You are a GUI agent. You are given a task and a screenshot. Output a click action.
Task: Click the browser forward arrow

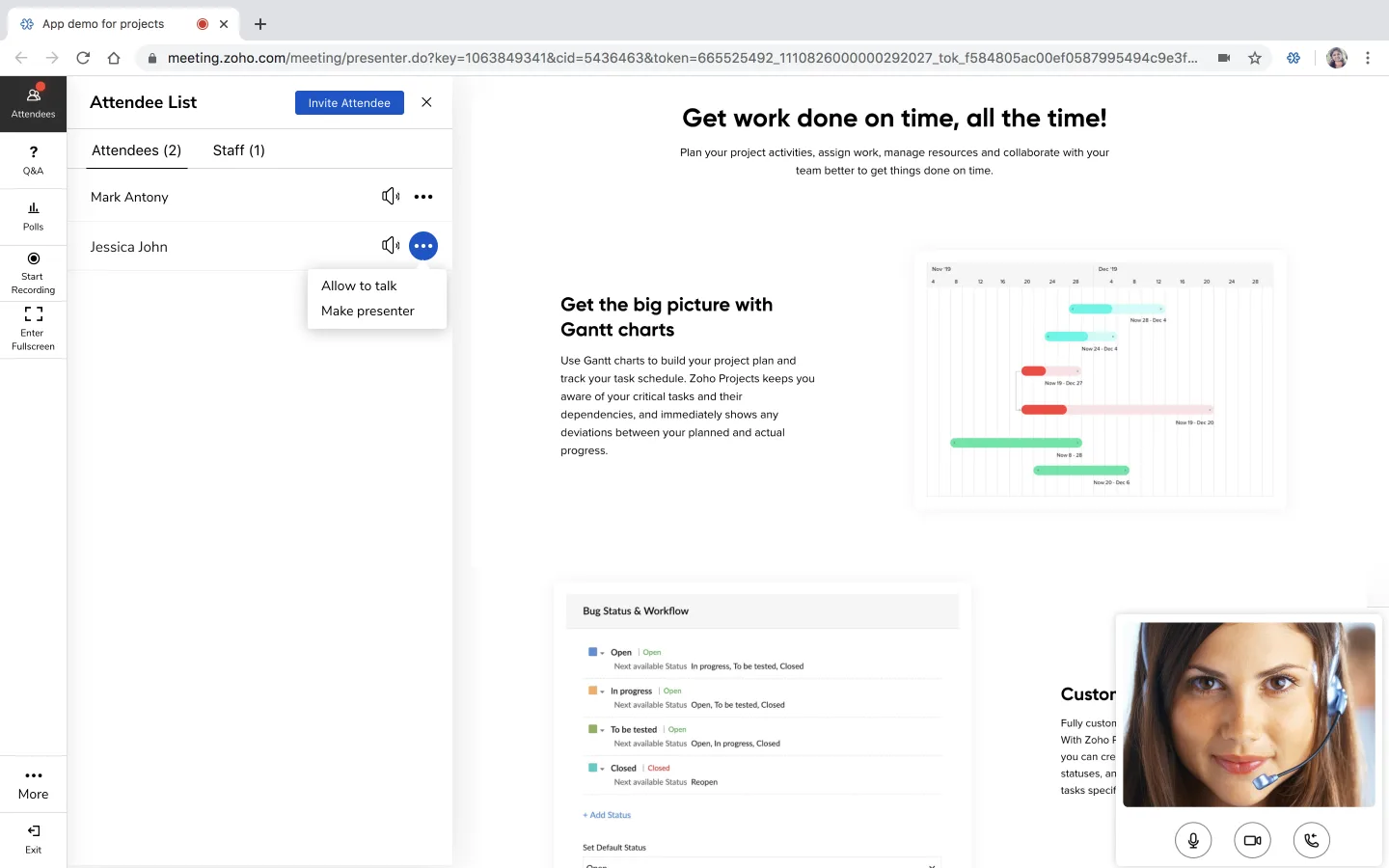pyautogui.click(x=52, y=58)
